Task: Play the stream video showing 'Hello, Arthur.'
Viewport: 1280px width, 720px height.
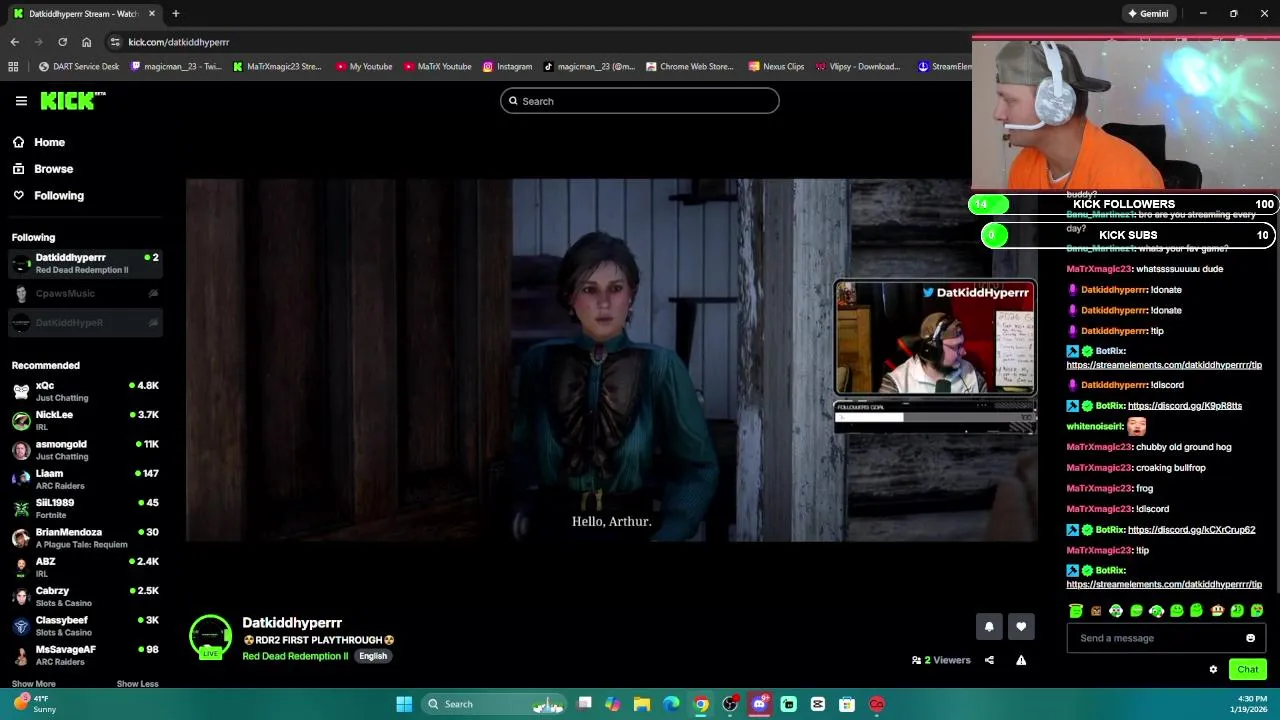Action: [x=611, y=360]
